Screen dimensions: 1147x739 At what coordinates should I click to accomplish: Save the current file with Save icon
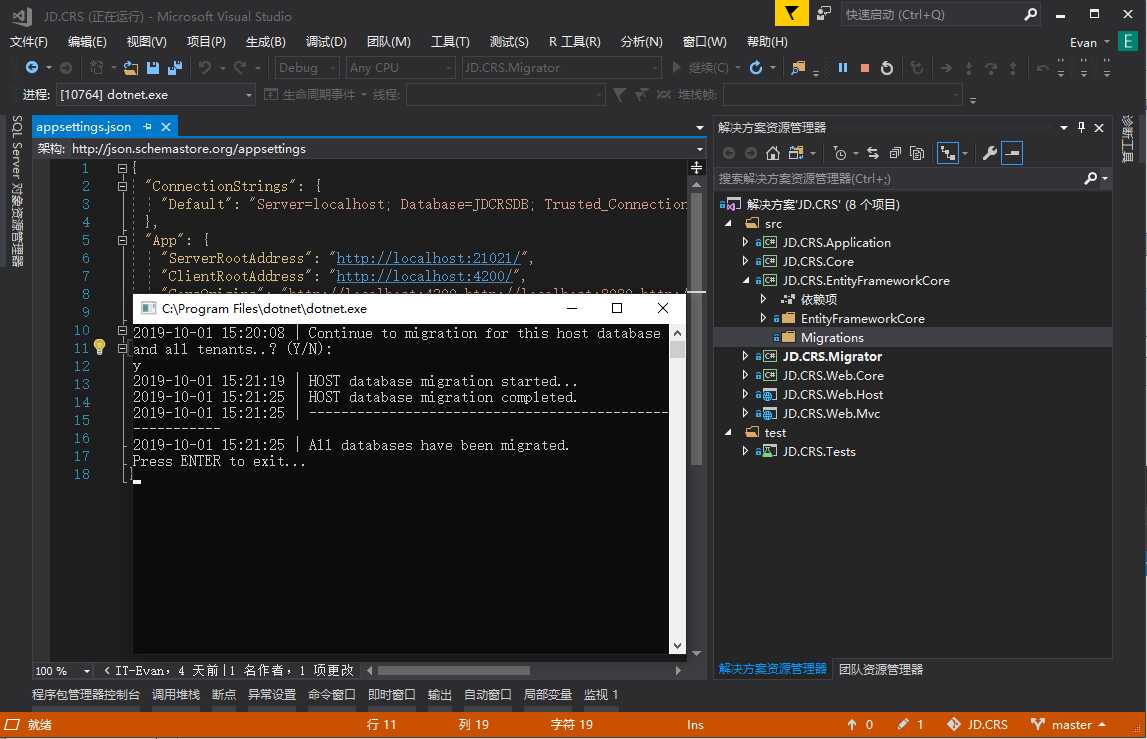pos(153,68)
